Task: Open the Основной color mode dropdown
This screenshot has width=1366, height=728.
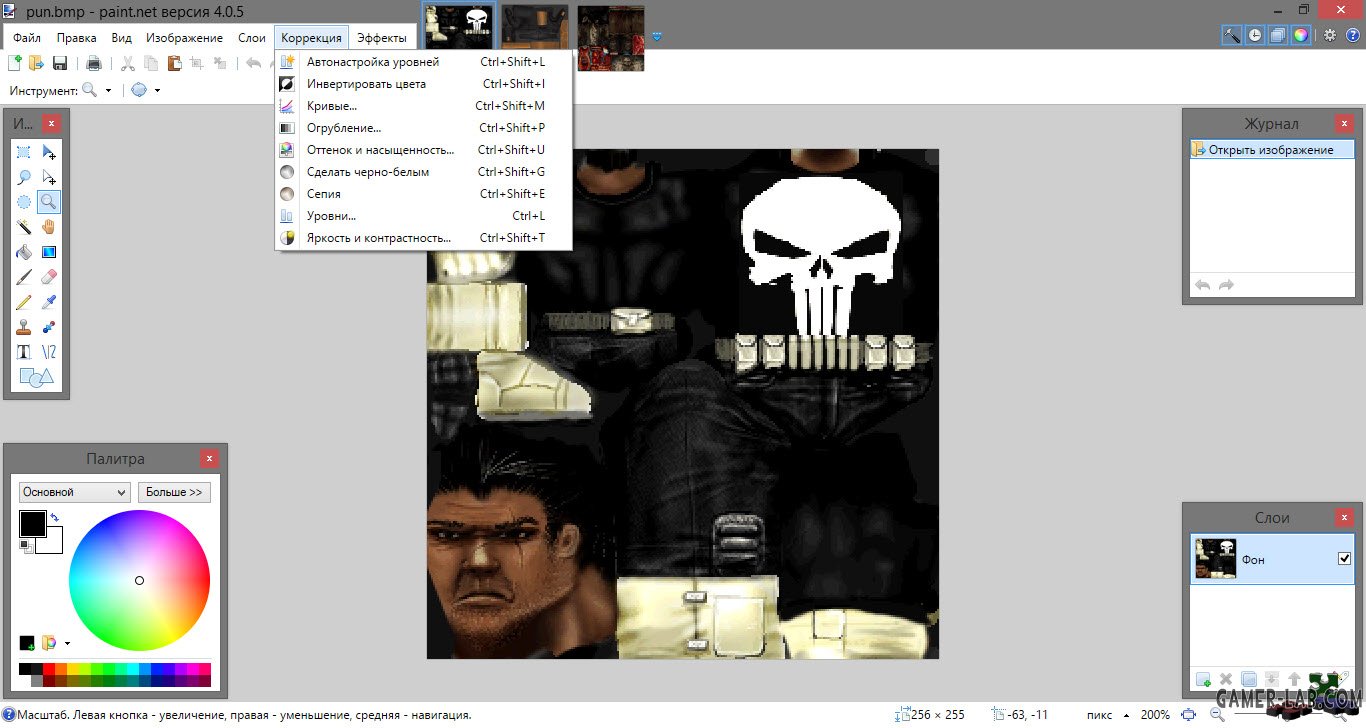Action: point(75,492)
